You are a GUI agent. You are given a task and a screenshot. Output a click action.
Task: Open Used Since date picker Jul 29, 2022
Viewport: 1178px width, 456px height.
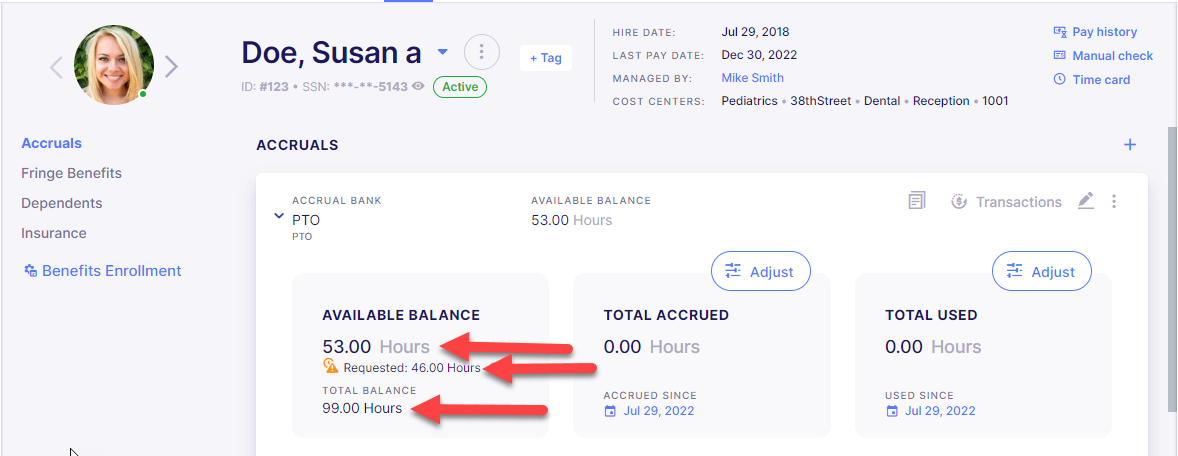[x=931, y=411]
